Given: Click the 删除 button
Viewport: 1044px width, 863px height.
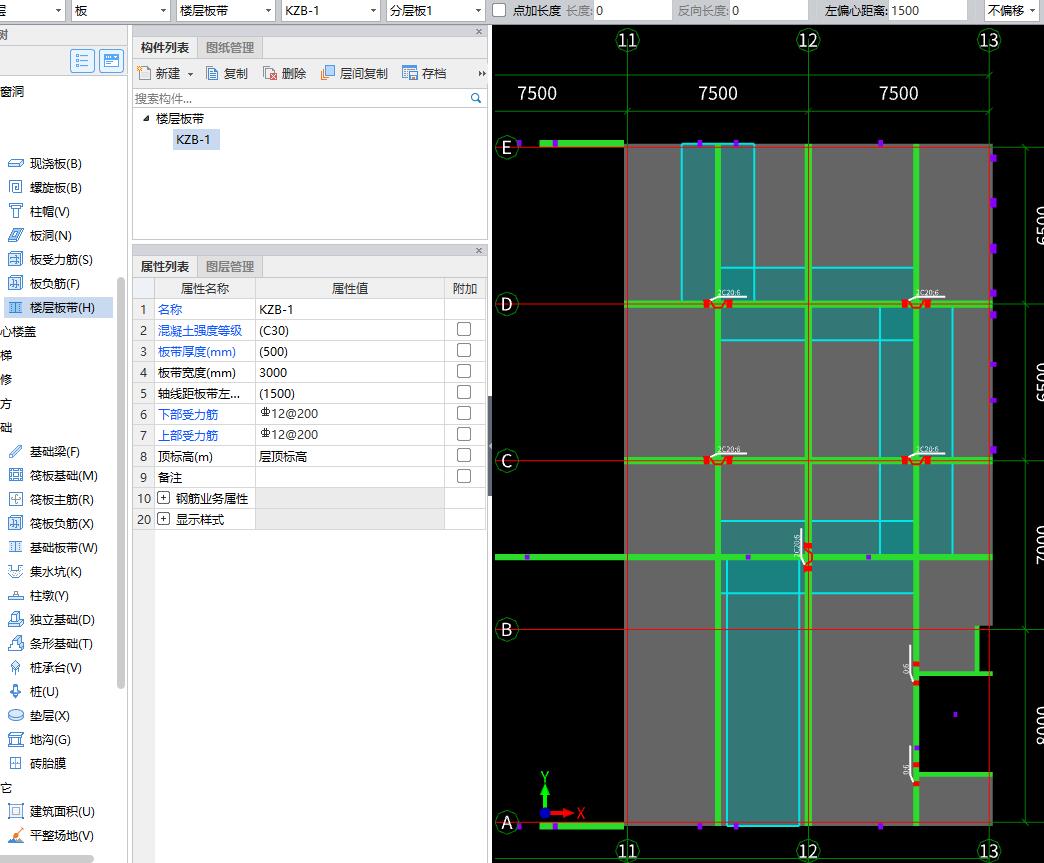Looking at the screenshot, I should point(285,73).
